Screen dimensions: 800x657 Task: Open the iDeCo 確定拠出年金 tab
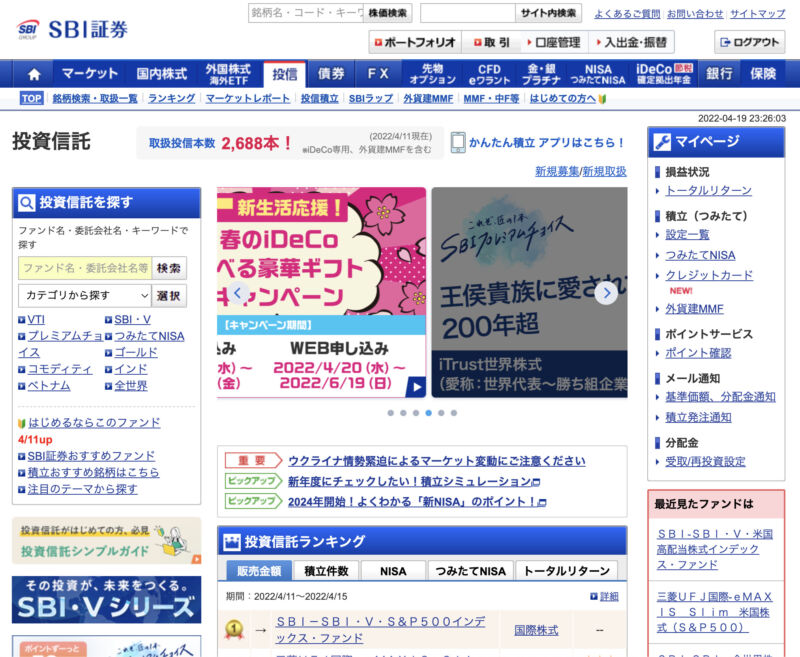tap(664, 74)
